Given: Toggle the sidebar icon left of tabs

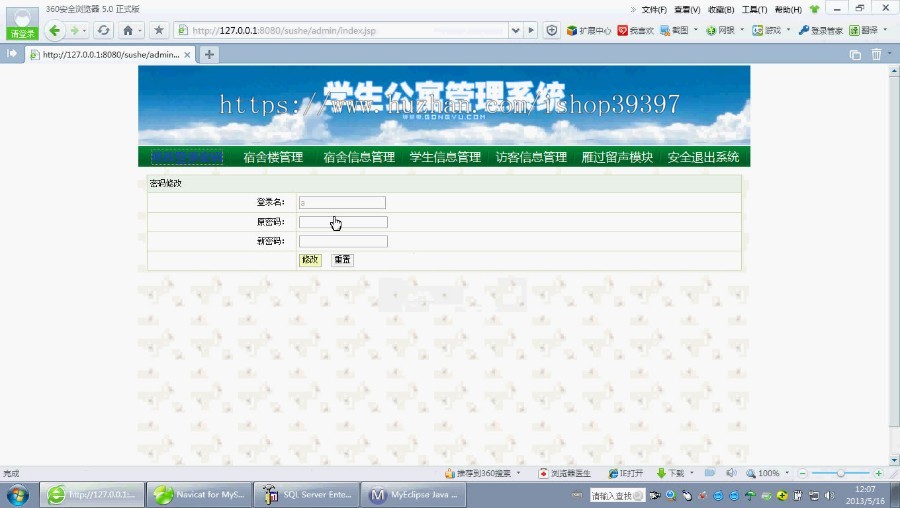Looking at the screenshot, I should (11, 54).
